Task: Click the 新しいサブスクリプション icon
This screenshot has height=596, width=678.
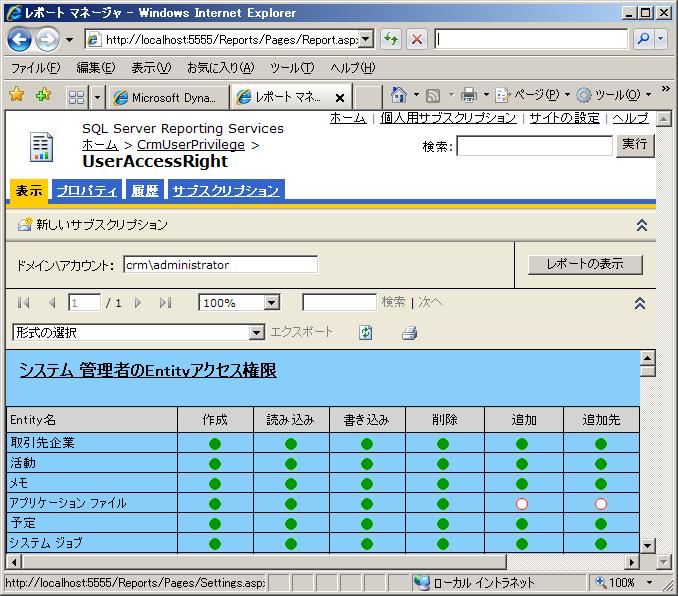Action: (x=25, y=224)
